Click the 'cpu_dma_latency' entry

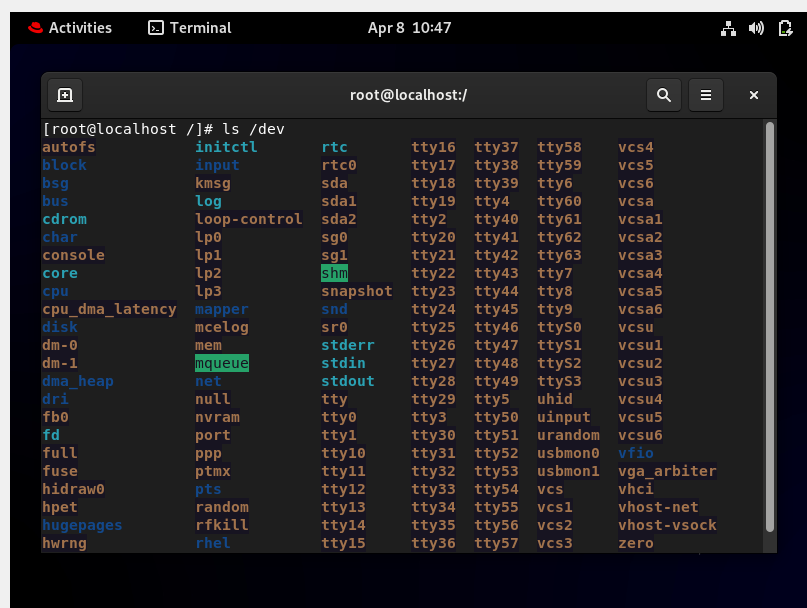point(109,309)
